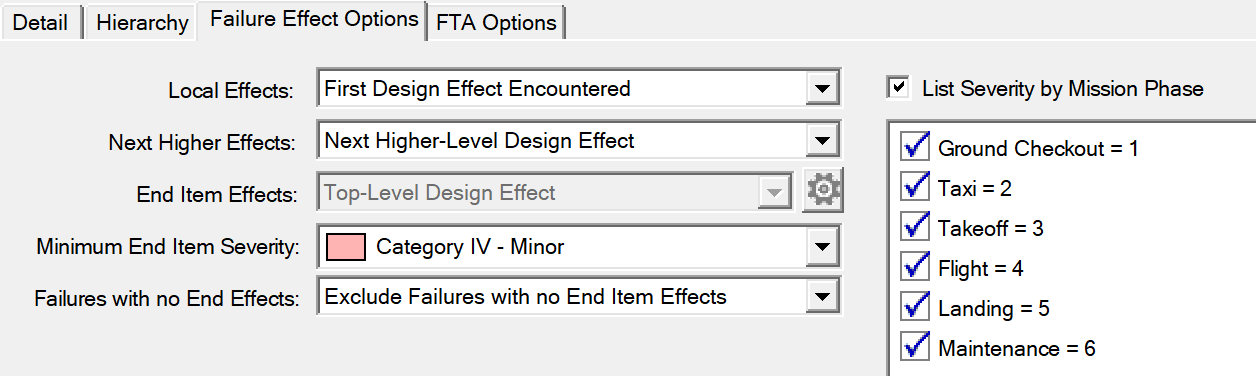The image size is (1256, 376).
Task: Uncheck the Flight = 4 phase
Action: [915, 268]
